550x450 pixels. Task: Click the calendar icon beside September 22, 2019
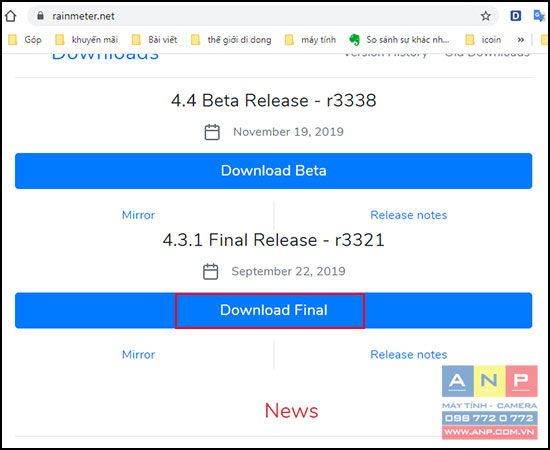pos(210,271)
